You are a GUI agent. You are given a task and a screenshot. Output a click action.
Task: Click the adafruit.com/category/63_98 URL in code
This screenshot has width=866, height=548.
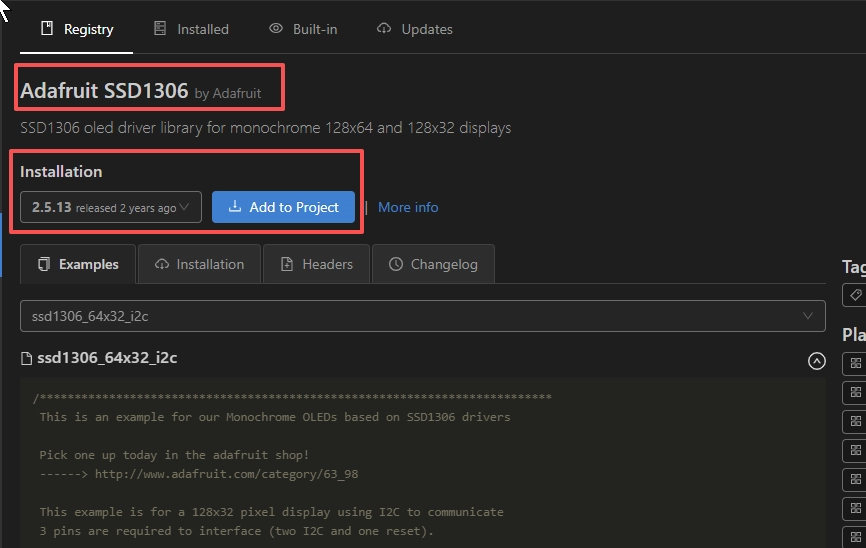pos(226,474)
